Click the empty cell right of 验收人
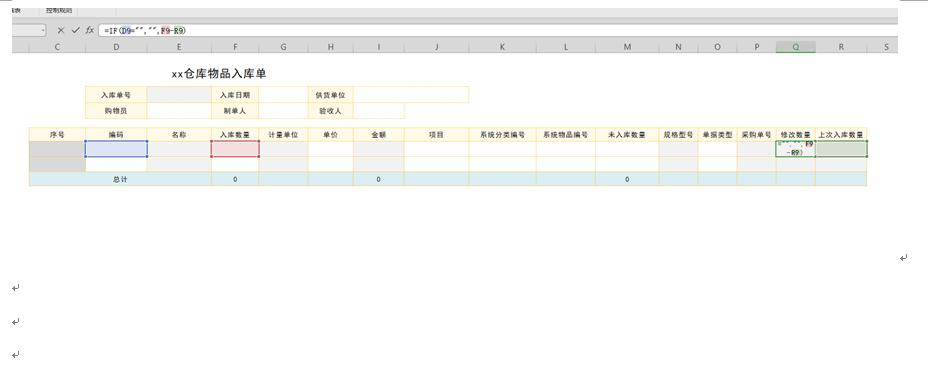This screenshot has height=372, width=928. [379, 111]
